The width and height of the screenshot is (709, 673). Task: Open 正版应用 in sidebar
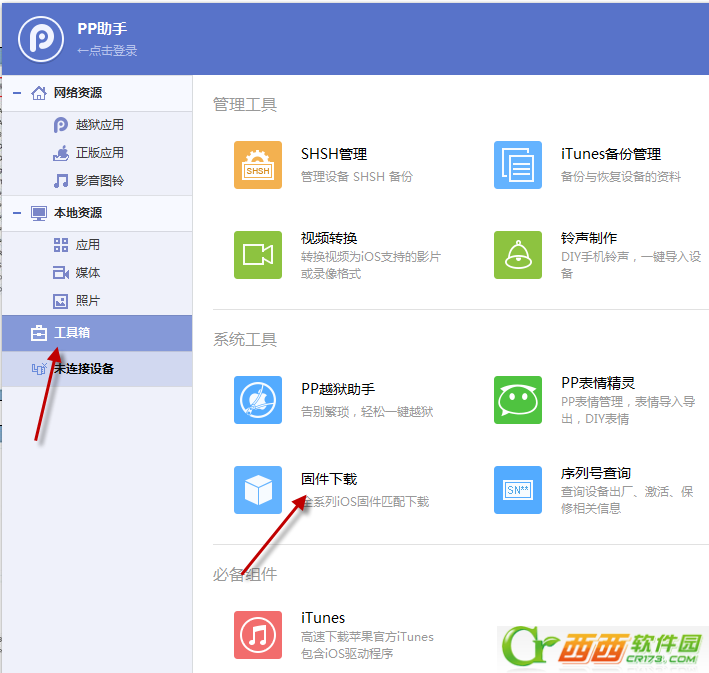(x=99, y=153)
